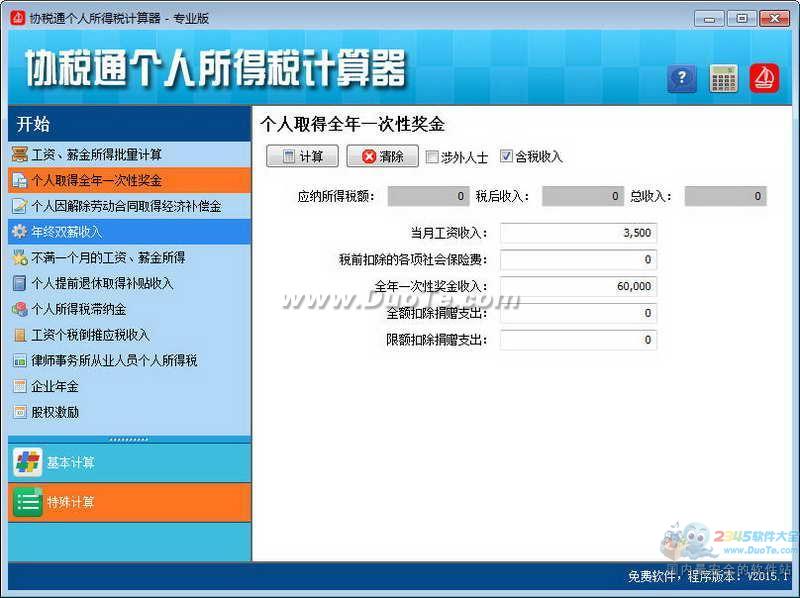
Task: Select 个人所得税滞纳金 in the sidebar
Action: coord(130,309)
